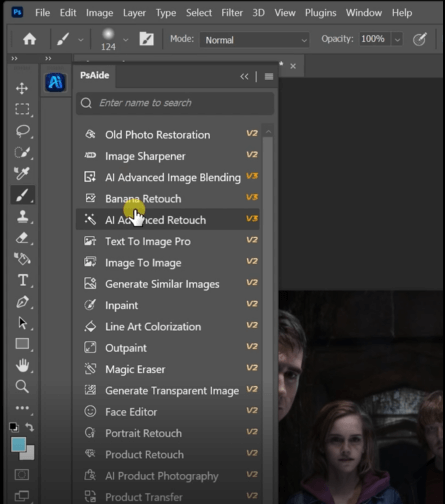Screen dimensions: 445x504
Task: Select the Brush tool in toolbar
Action: pos(22,195)
